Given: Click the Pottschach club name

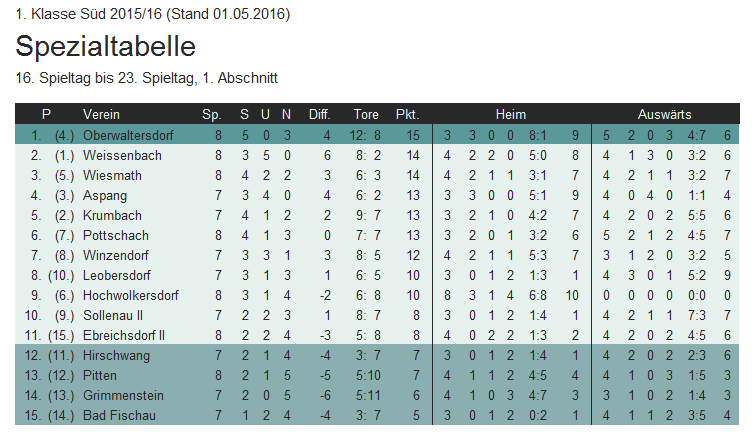Looking at the screenshot, I should coord(115,235).
